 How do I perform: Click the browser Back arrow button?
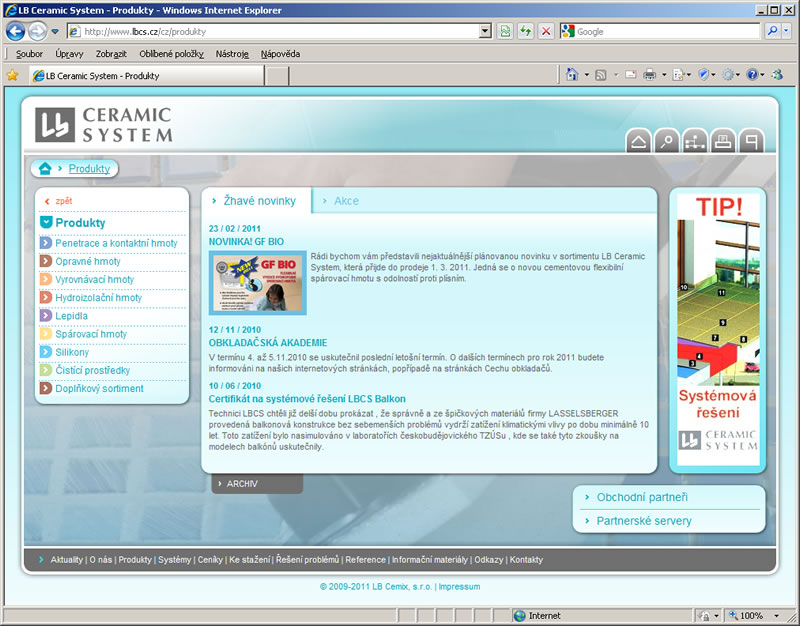16,31
